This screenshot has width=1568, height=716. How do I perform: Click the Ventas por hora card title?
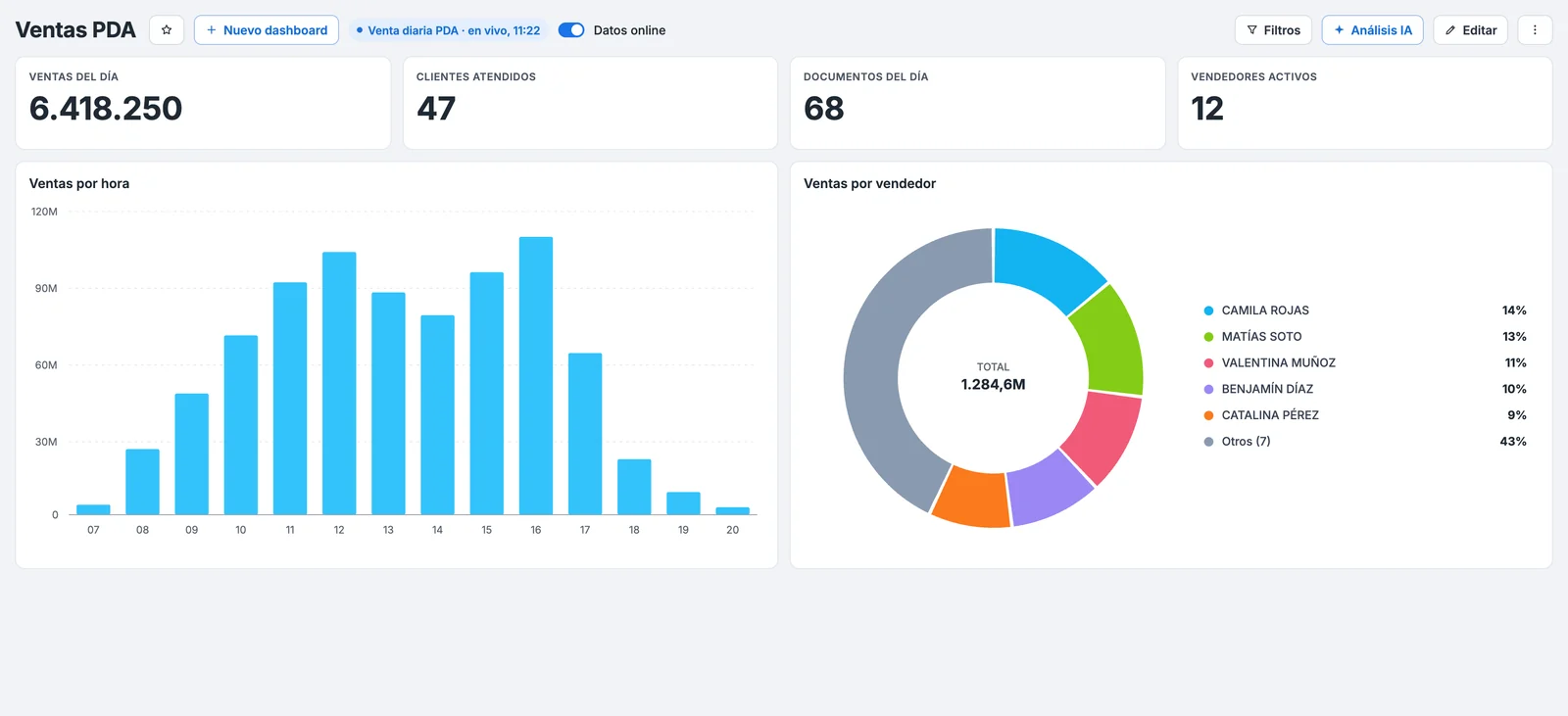[79, 183]
